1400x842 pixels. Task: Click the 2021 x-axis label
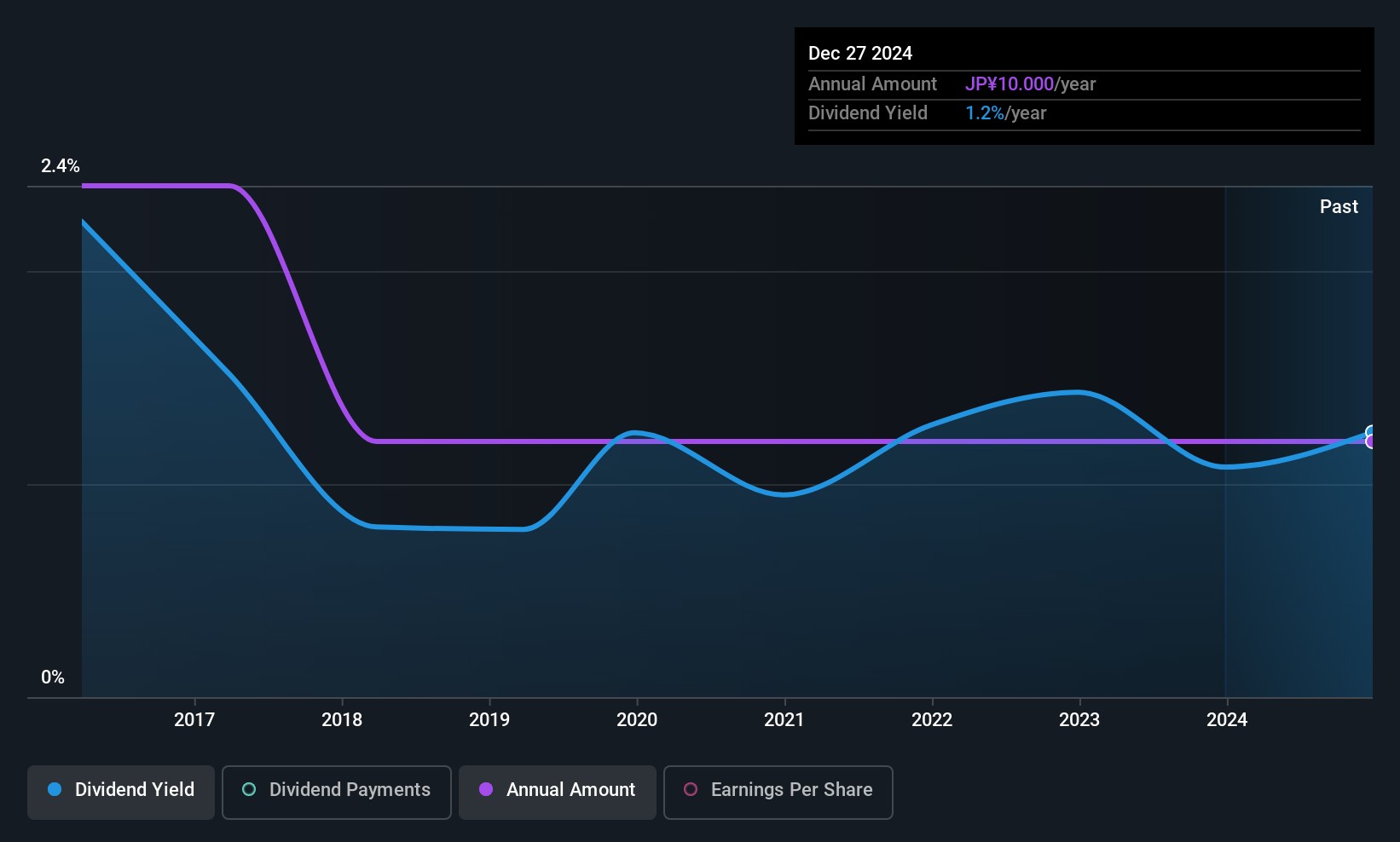point(784,719)
